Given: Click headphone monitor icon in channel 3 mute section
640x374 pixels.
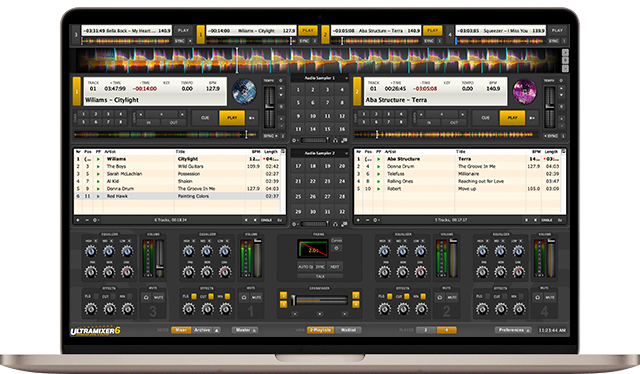Looking at the screenshot, I should (x=146, y=297).
